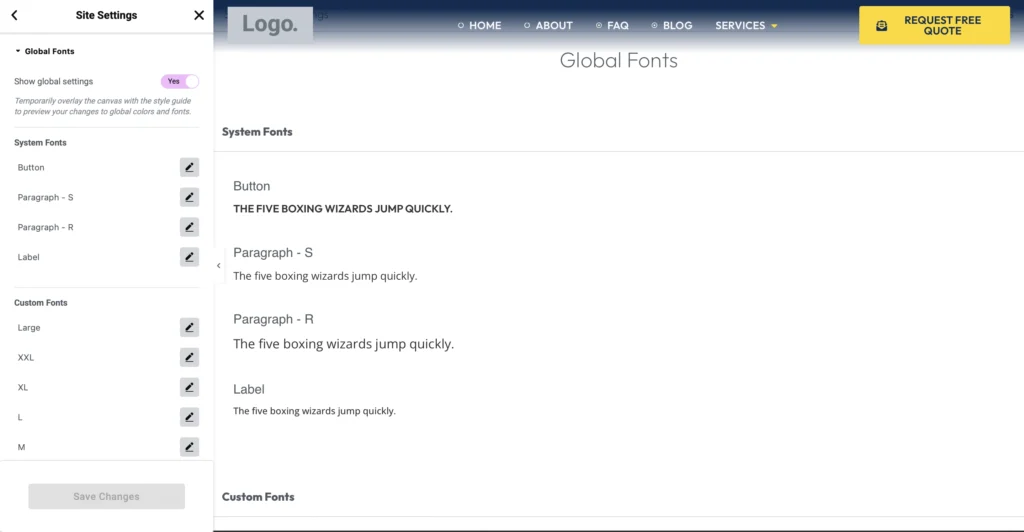This screenshot has height=532, width=1024.
Task: Edit the Paragraph - R font
Action: [x=189, y=227]
